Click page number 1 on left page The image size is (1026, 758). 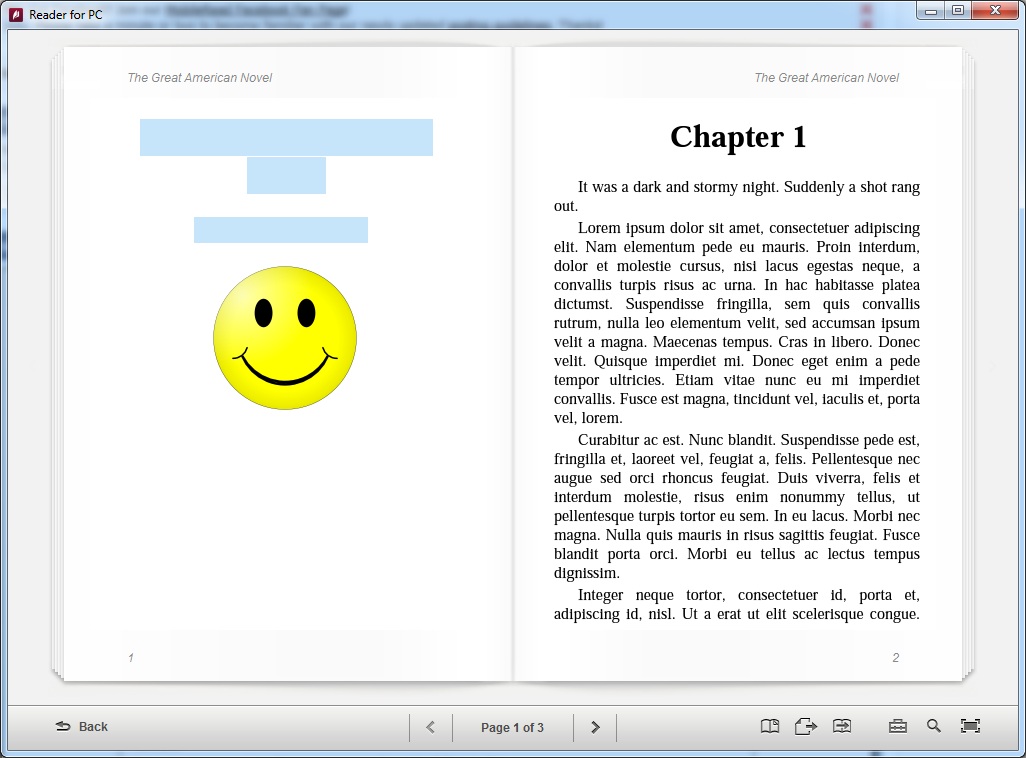tap(131, 658)
